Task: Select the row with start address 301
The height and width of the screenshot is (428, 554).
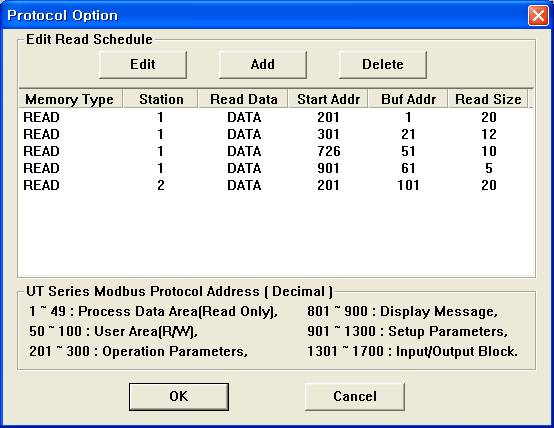Action: pyautogui.click(x=276, y=134)
